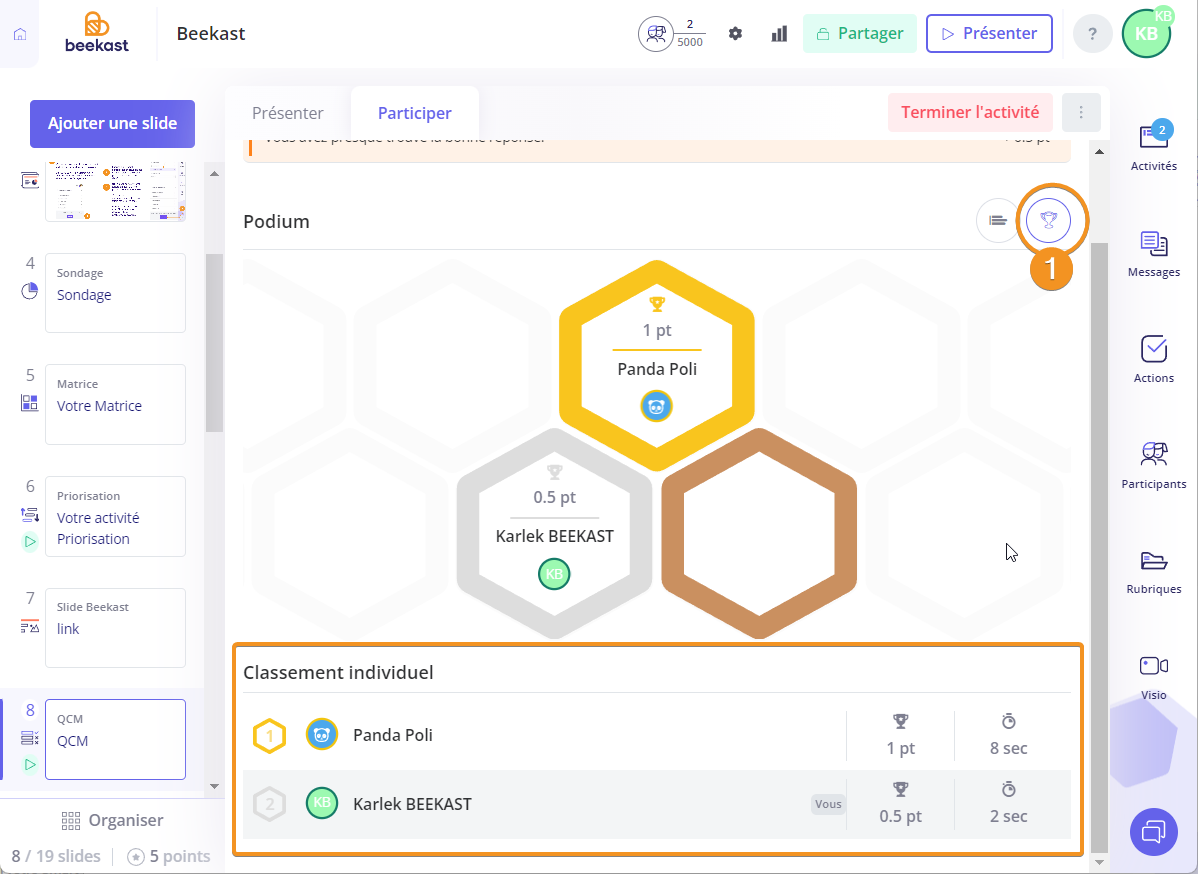Click the Partager button
Screen dimensions: 1198x874
860,34
